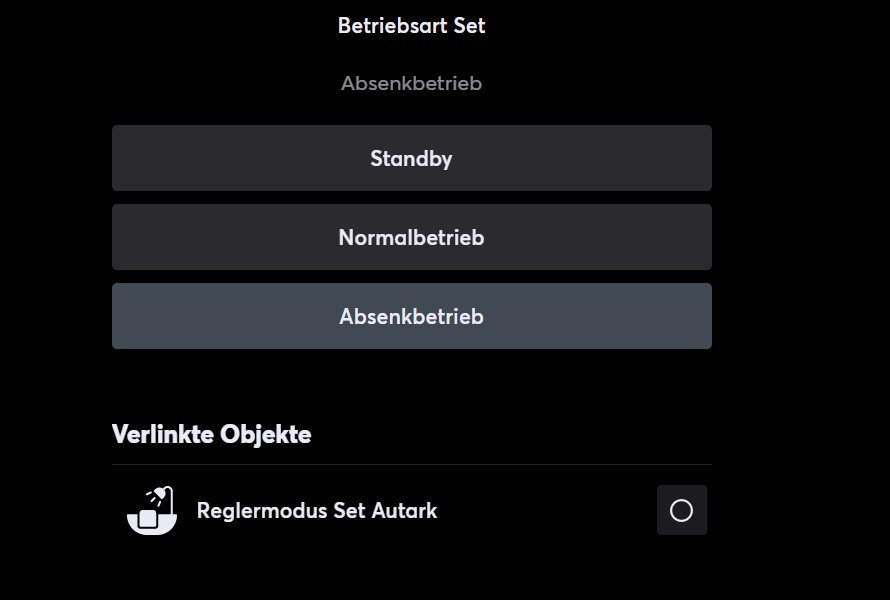Switch to Normalbetrieb mode
Screen dimensions: 890x600
[x=411, y=237]
